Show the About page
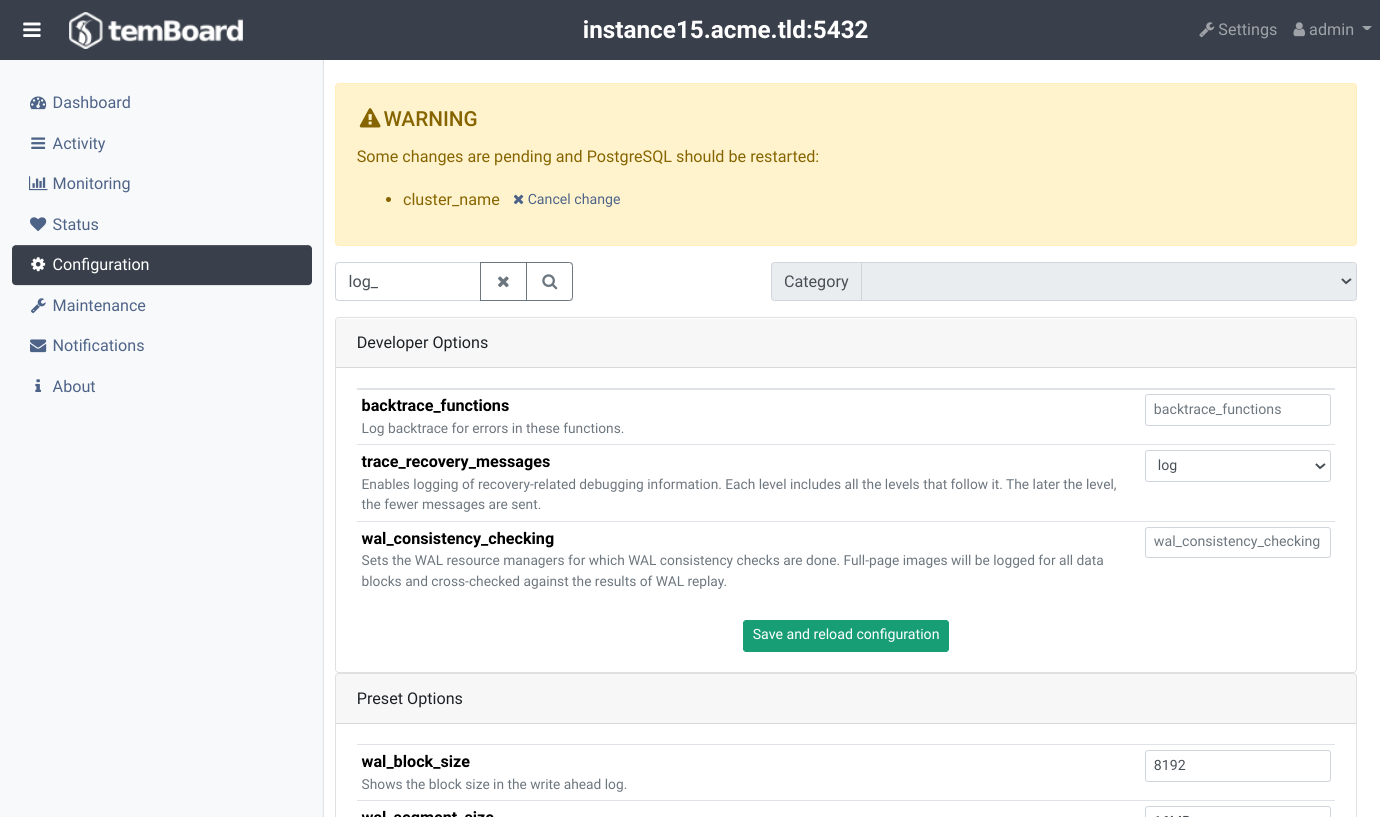Screen dimensions: 1380x817 click(64, 387)
